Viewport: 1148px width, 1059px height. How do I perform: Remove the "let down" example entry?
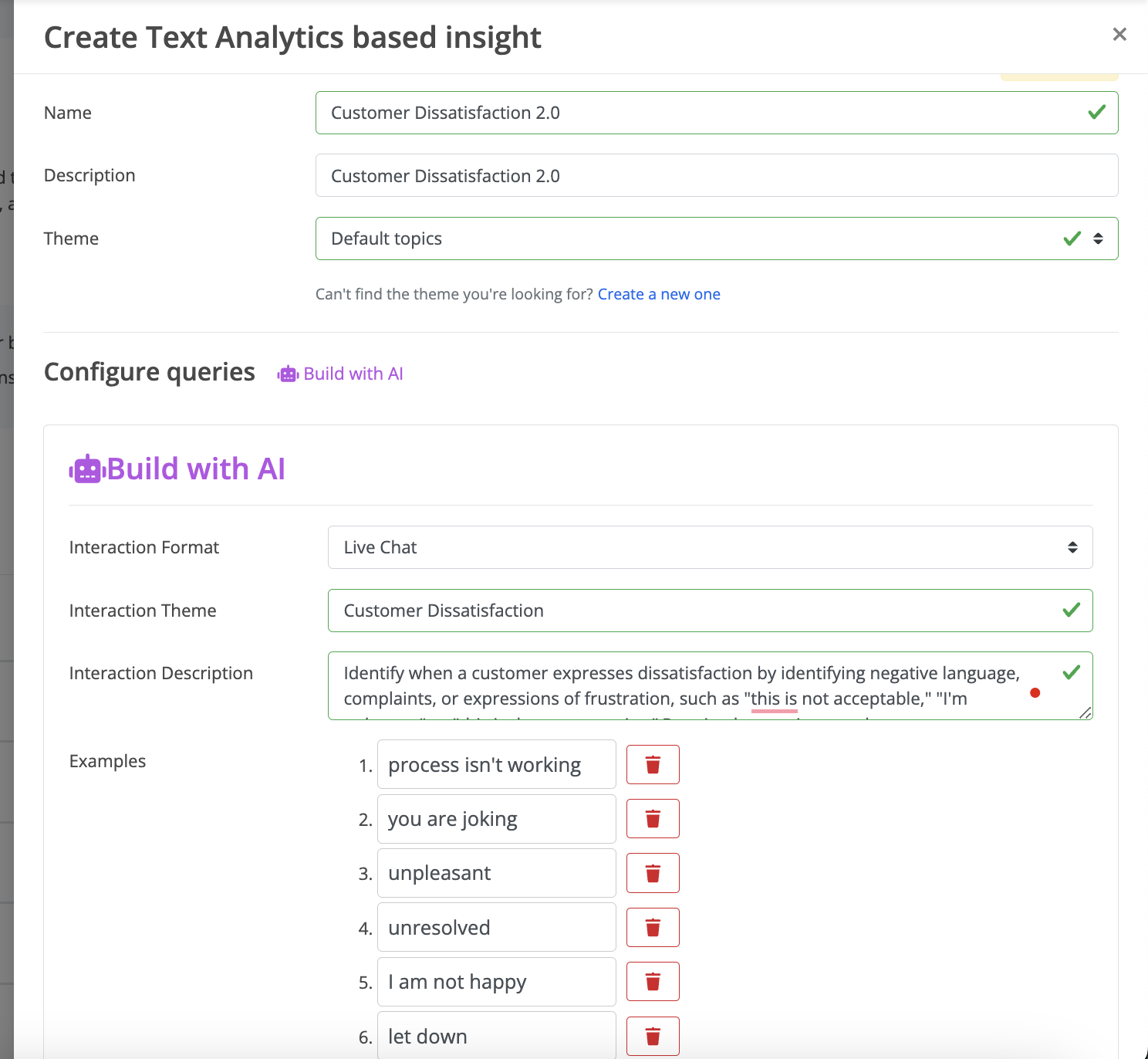(x=653, y=1036)
